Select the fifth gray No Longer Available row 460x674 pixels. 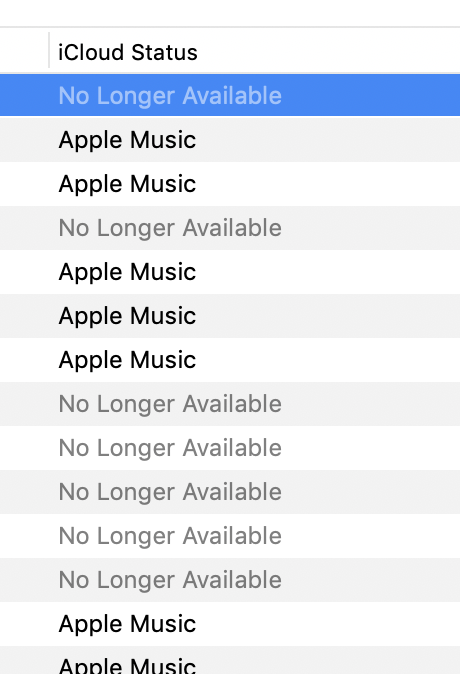[230, 536]
